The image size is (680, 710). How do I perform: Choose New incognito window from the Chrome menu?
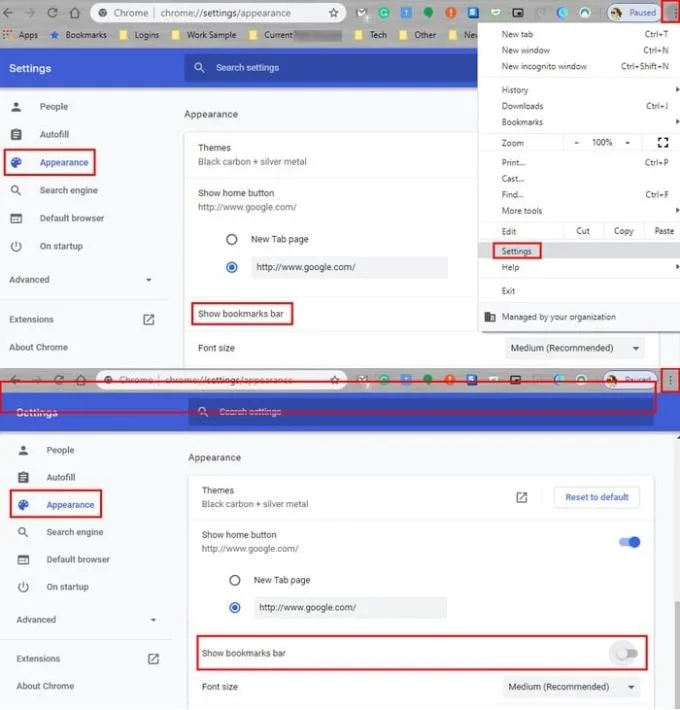(579, 67)
